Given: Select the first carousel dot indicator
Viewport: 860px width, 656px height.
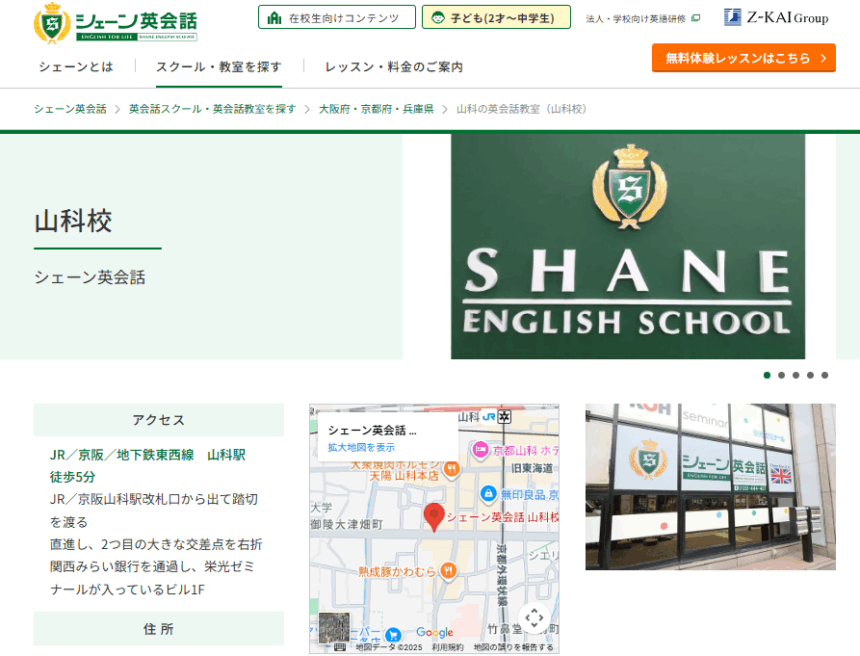Looking at the screenshot, I should pos(767,375).
